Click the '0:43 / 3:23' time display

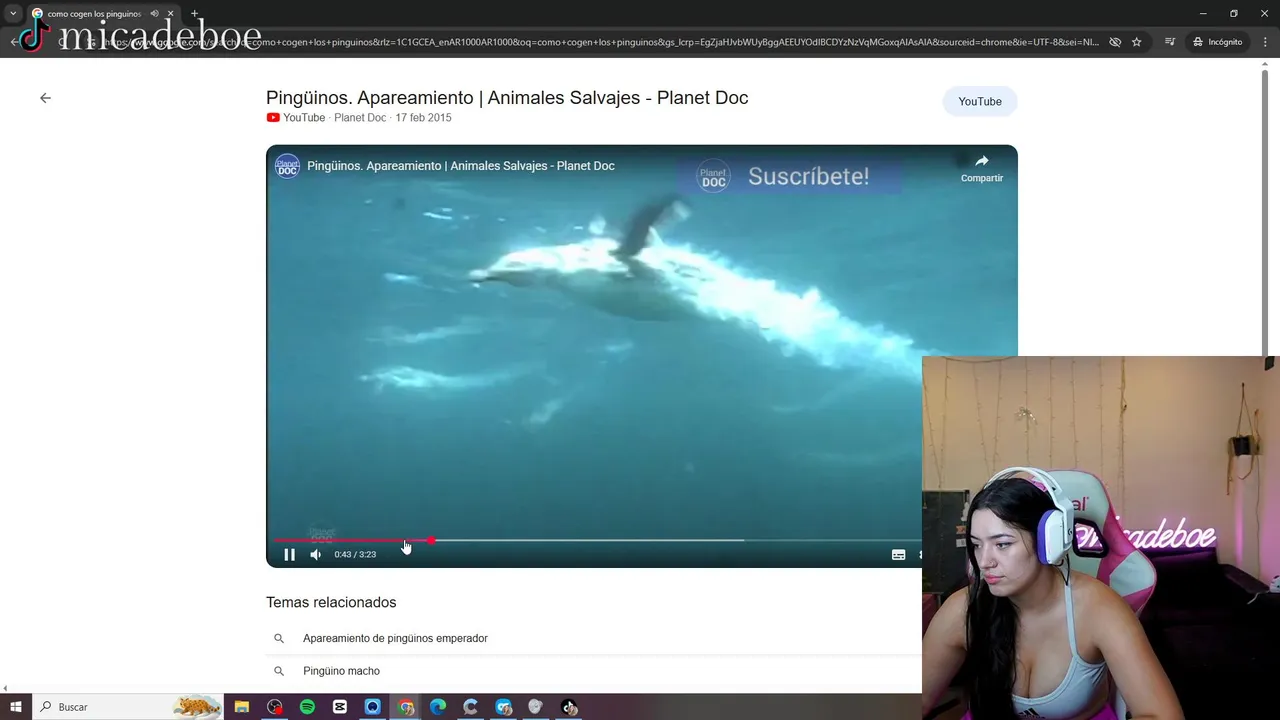coord(355,554)
